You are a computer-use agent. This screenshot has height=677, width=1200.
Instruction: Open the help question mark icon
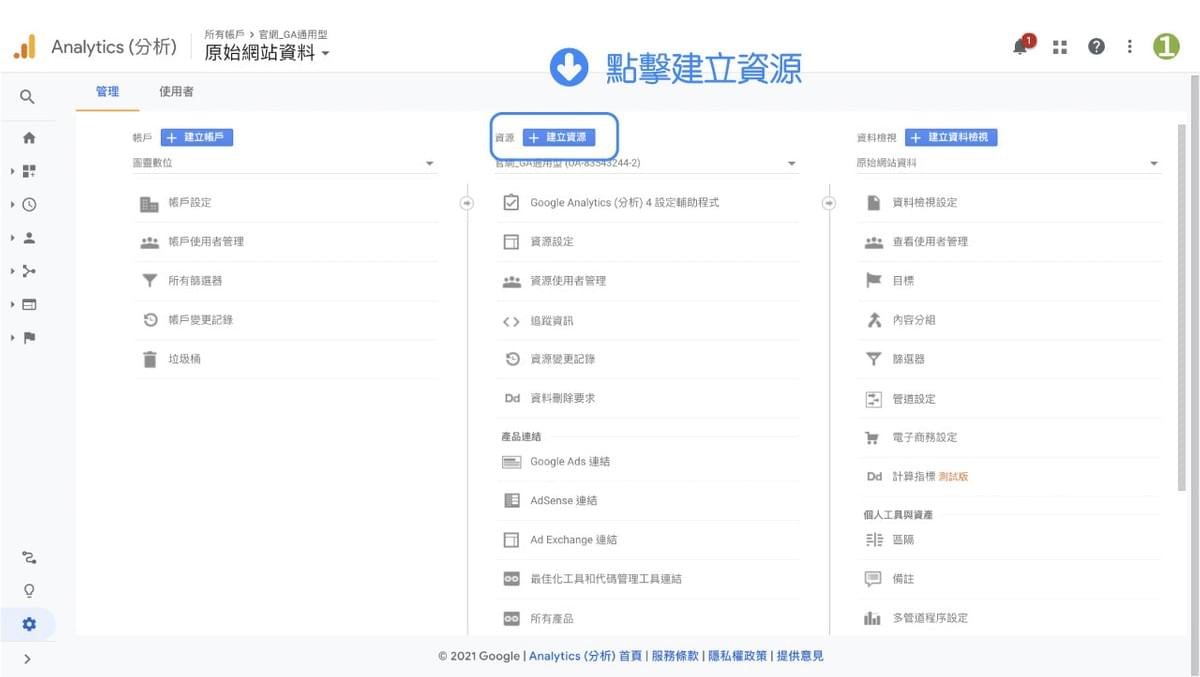1096,47
